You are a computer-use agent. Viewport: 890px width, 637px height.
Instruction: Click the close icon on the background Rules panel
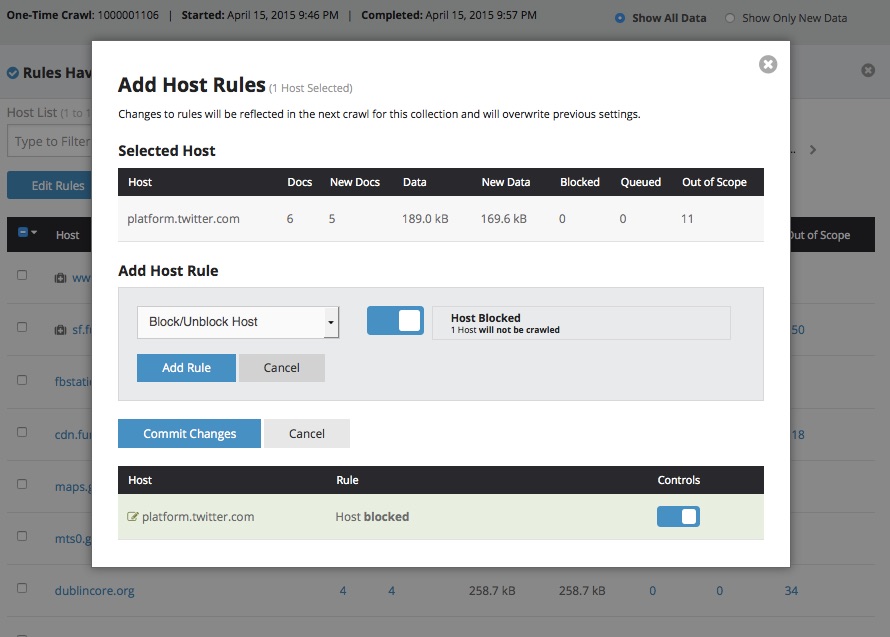(868, 71)
